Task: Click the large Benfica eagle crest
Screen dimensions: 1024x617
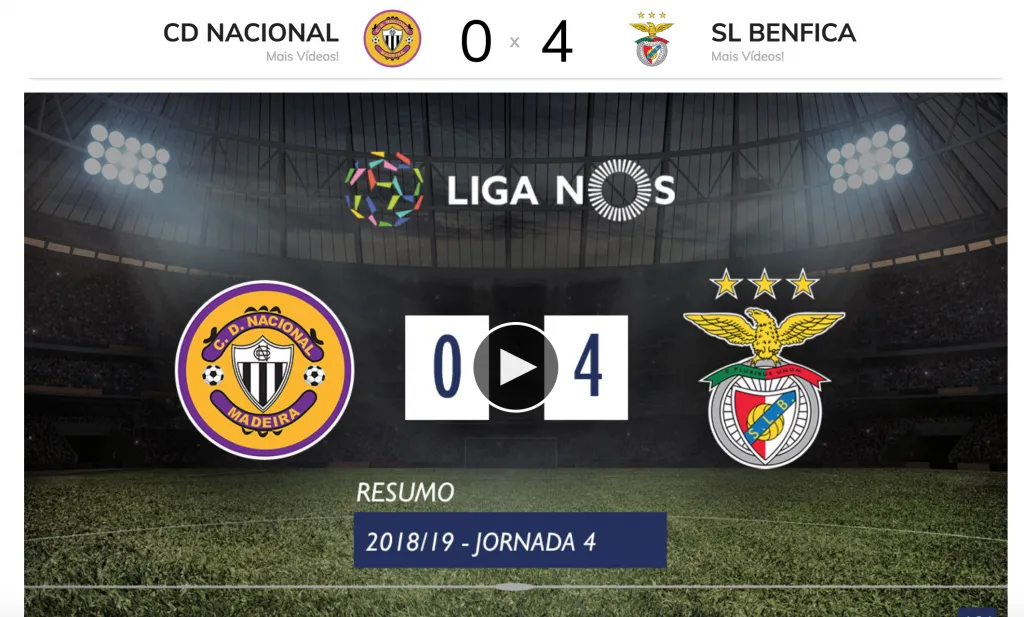Action: point(764,385)
